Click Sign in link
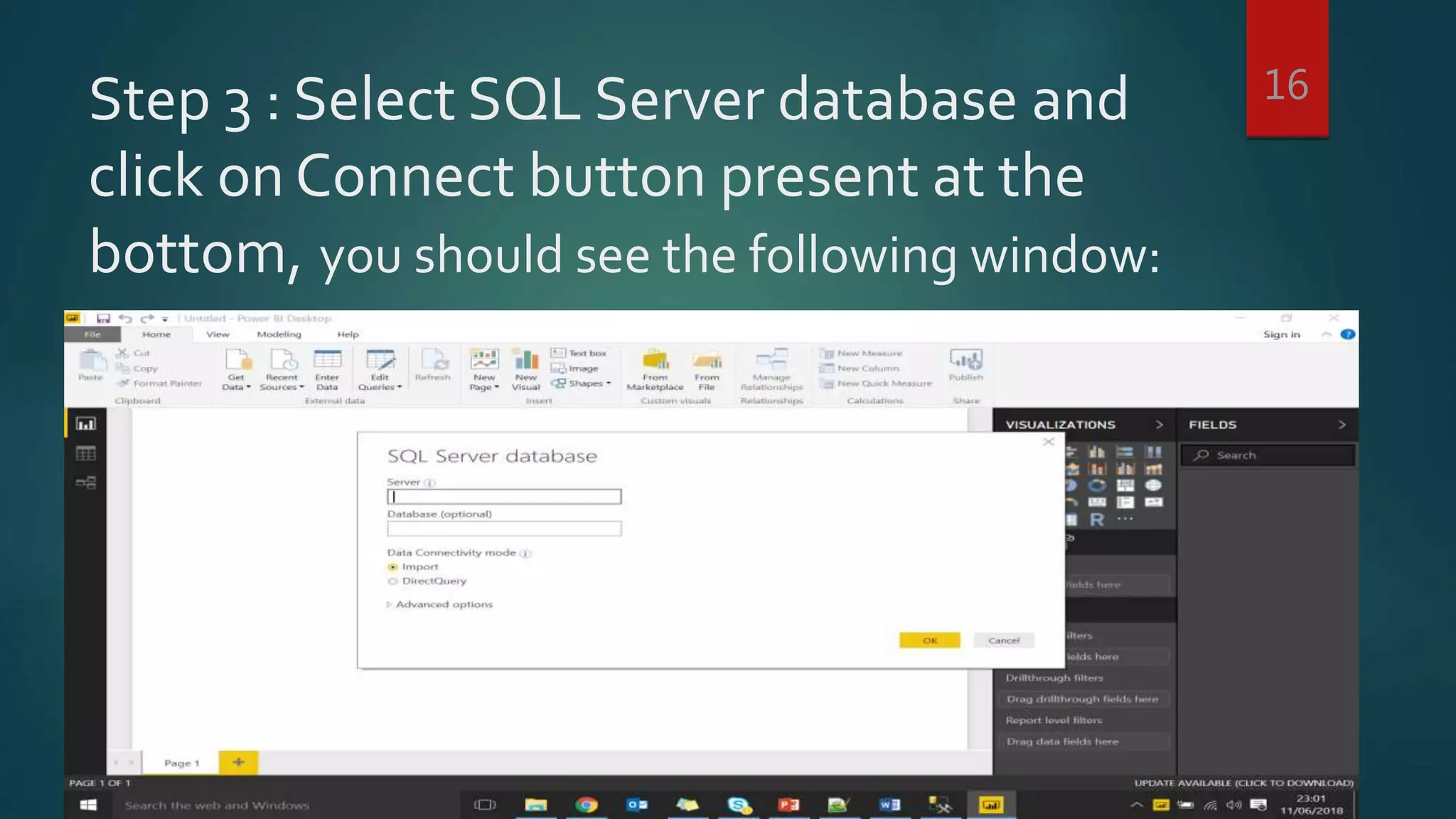Image resolution: width=1456 pixels, height=819 pixels. (x=1281, y=334)
